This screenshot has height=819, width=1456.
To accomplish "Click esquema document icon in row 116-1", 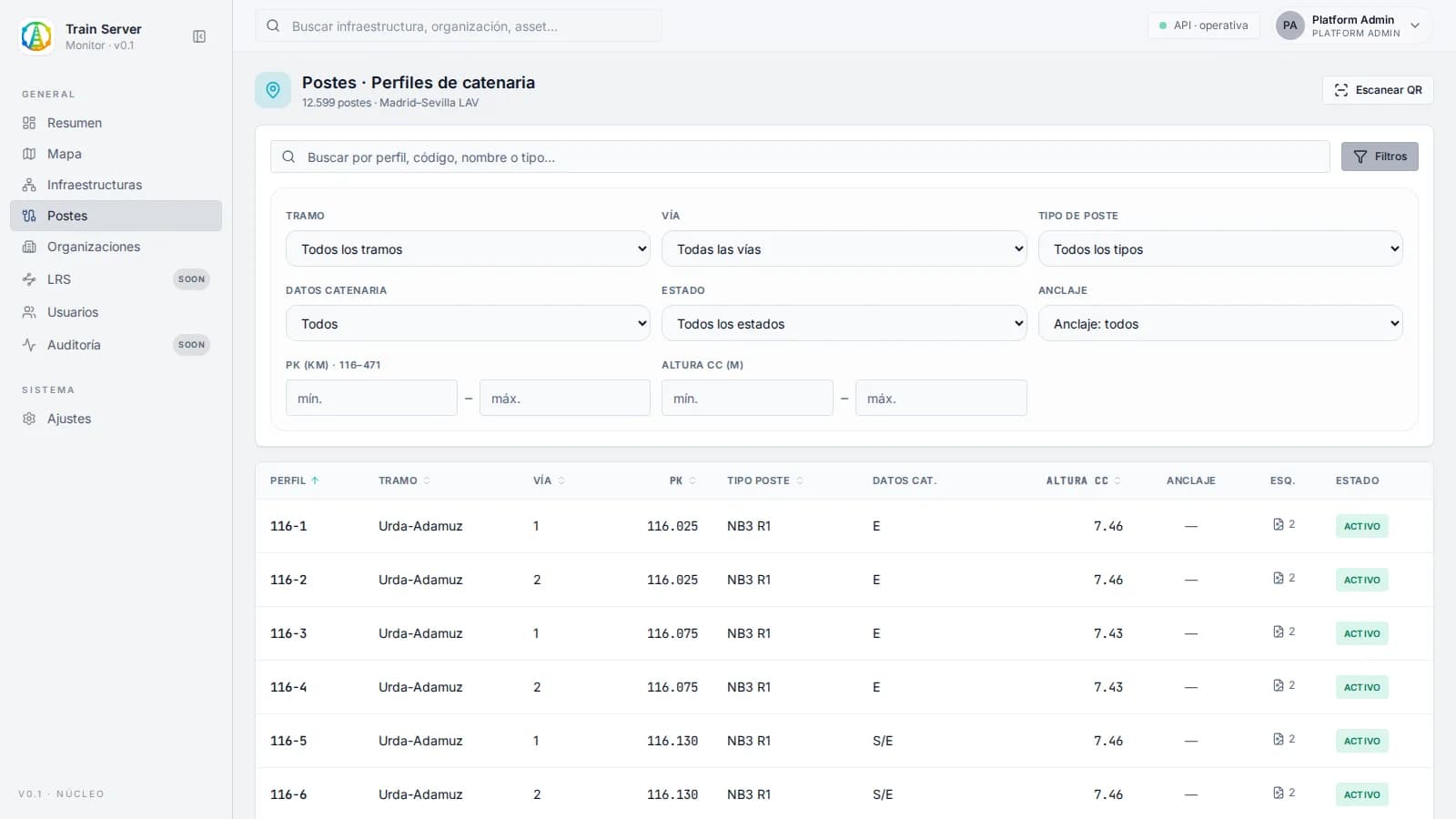I will pos(1279,524).
